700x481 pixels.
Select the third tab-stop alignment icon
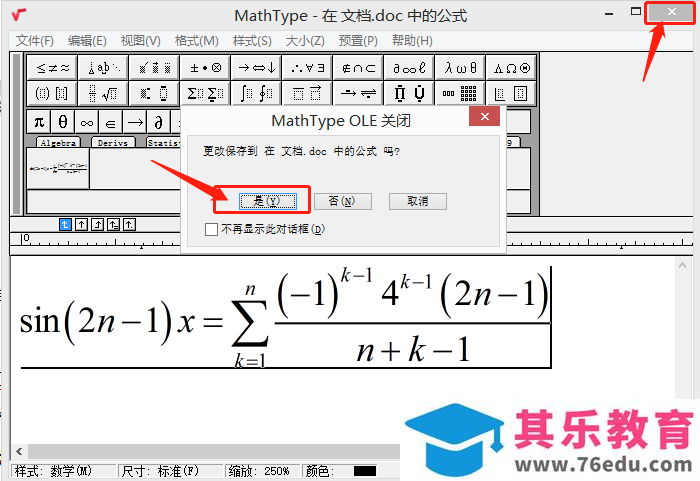(x=97, y=224)
